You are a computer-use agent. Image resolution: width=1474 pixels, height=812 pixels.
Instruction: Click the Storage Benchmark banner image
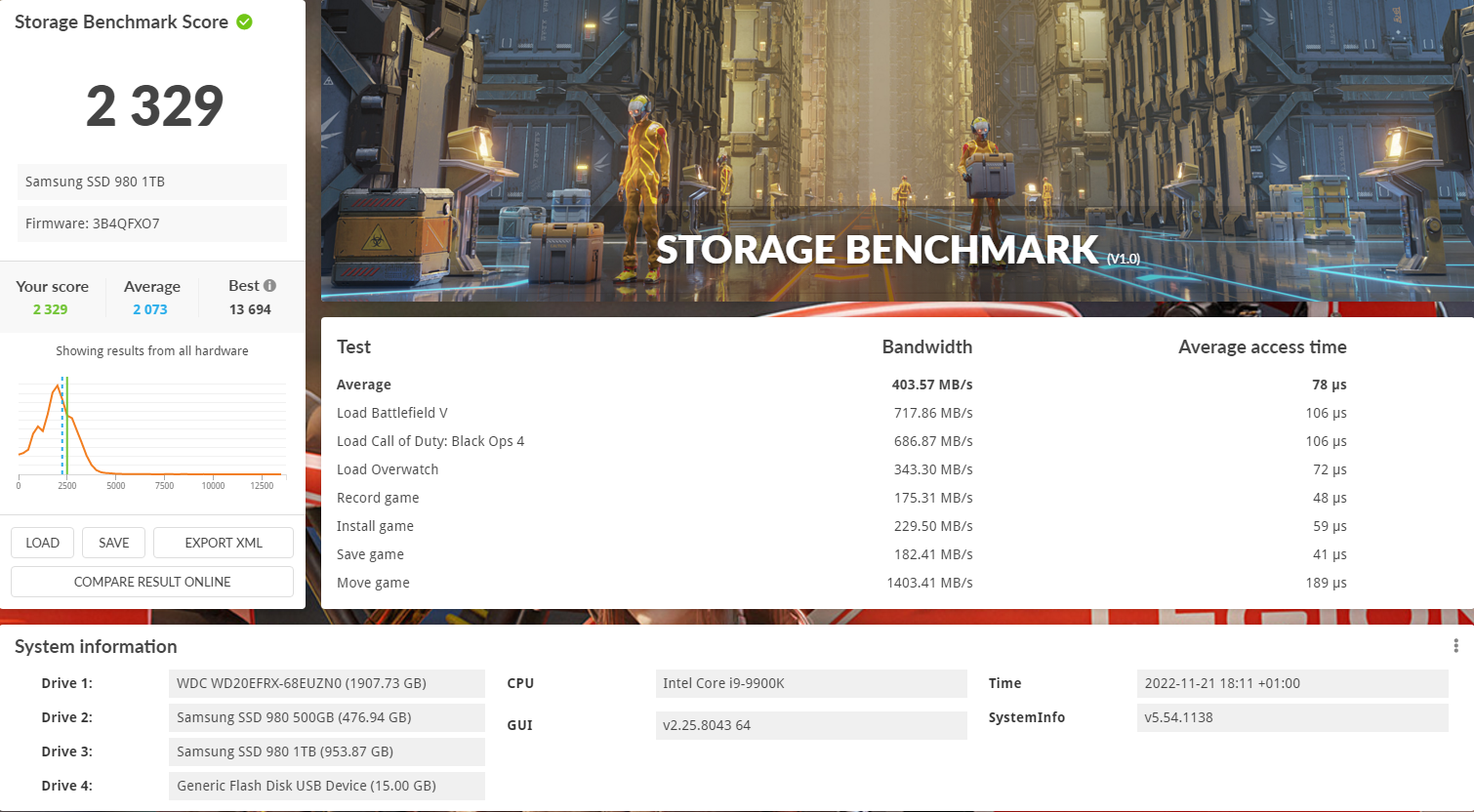(x=897, y=150)
